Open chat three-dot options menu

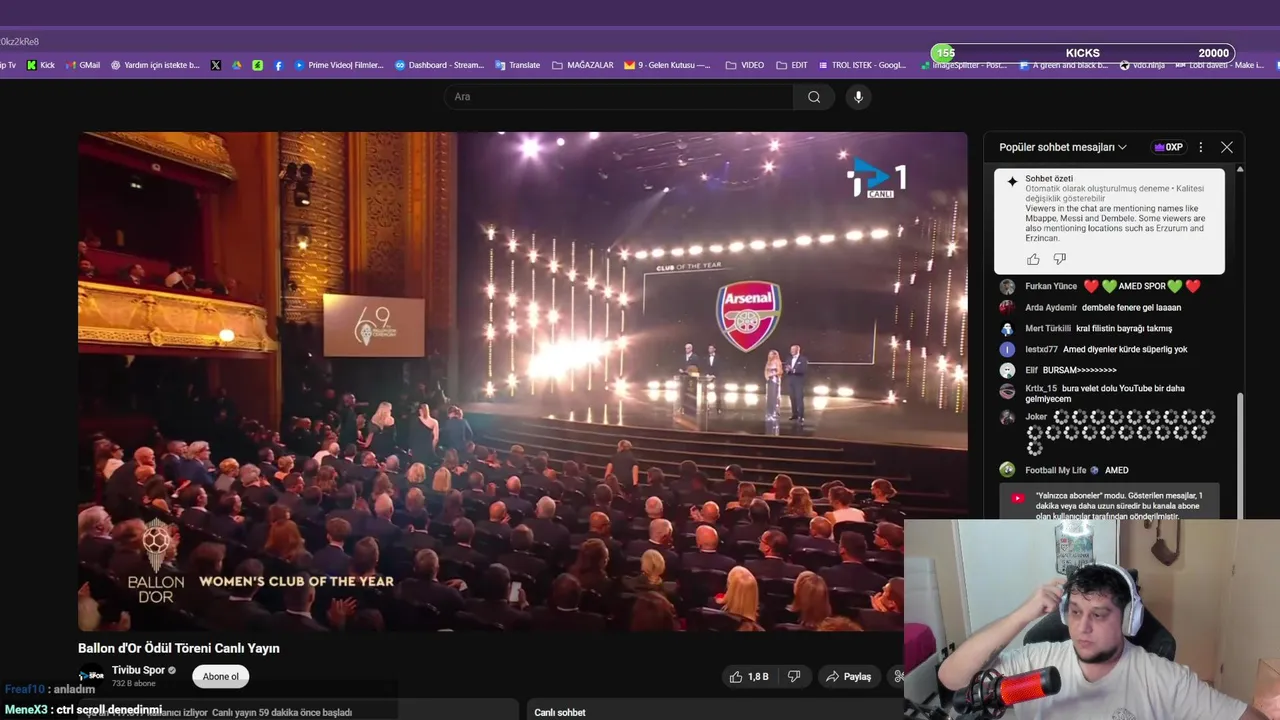point(1201,147)
